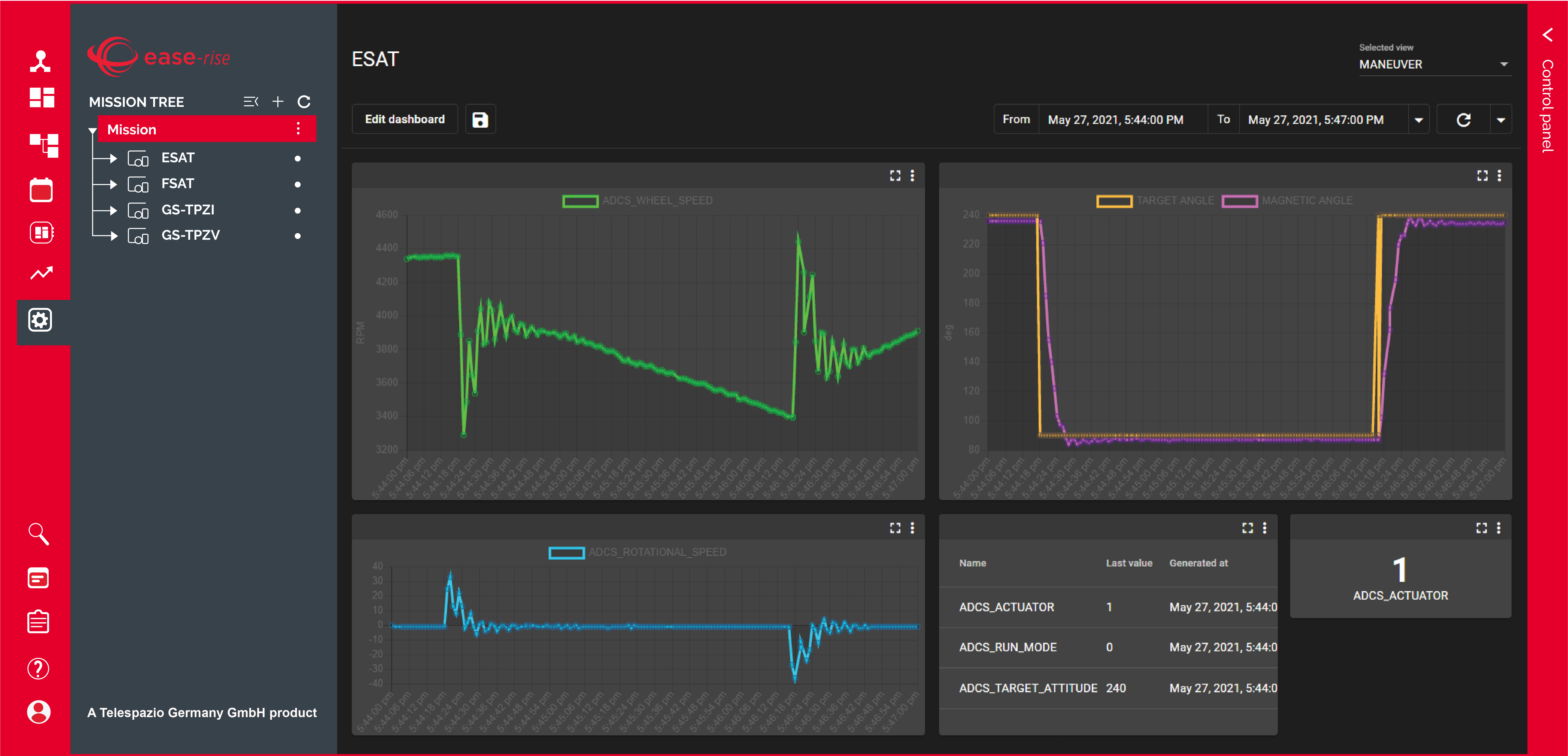Click the Edit dashboard button
1568x756 pixels.
point(405,119)
